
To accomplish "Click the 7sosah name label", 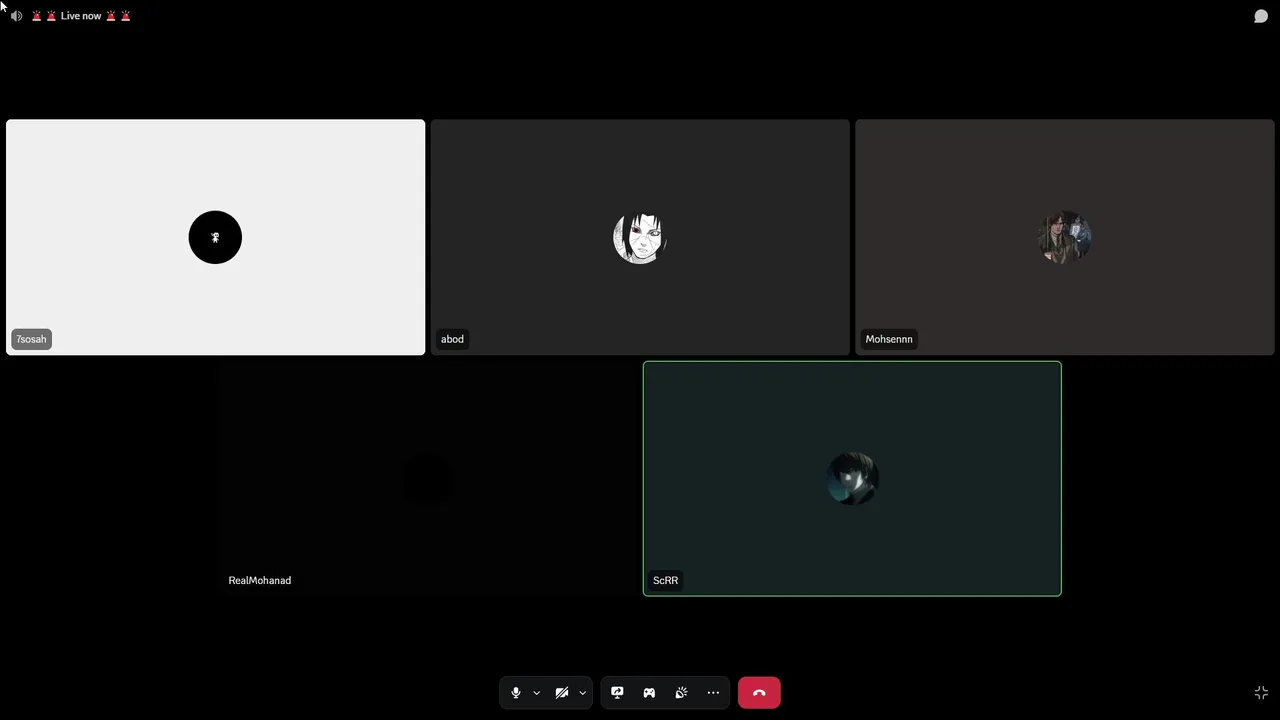I will click(31, 339).
